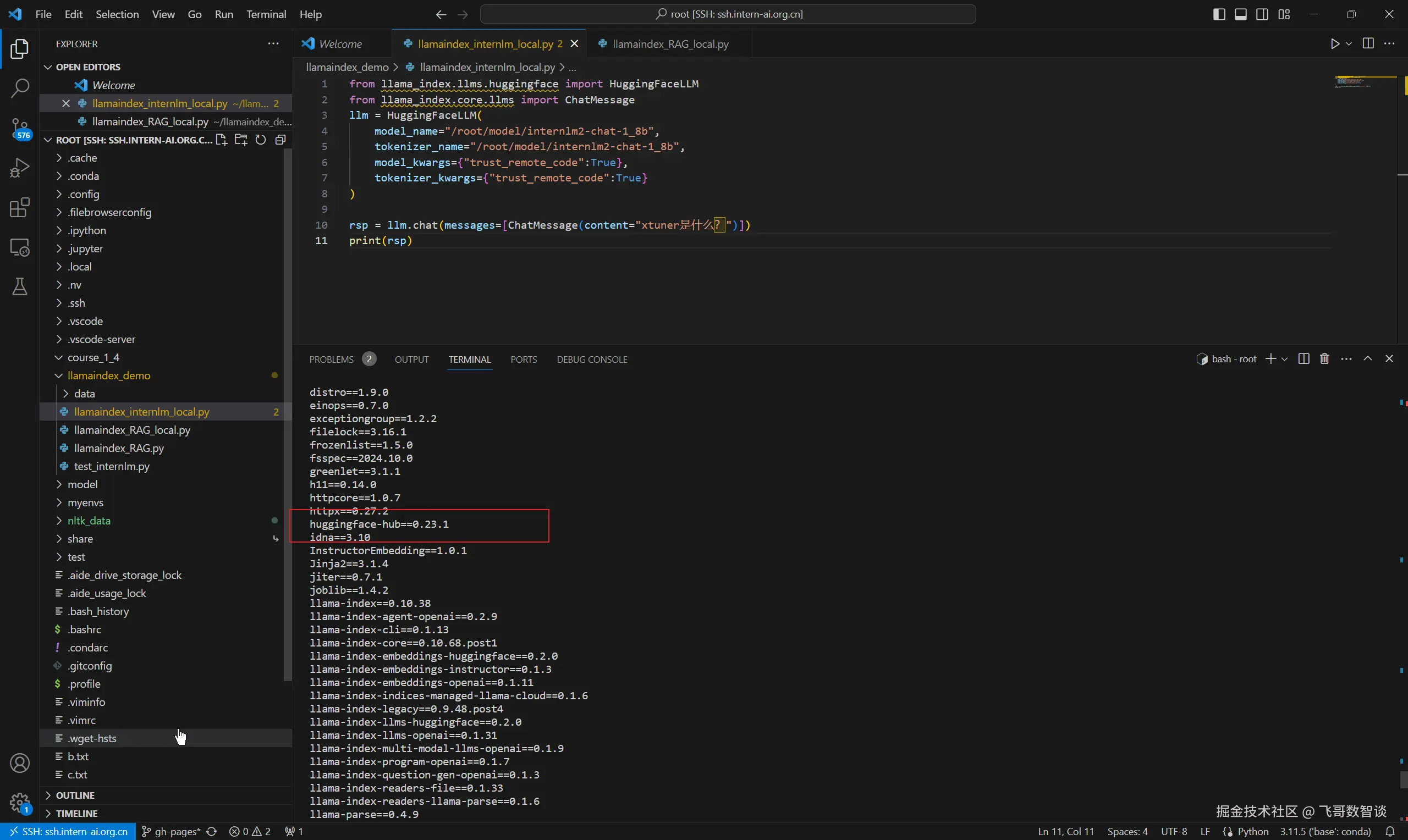Open the Terminal menu

pyautogui.click(x=266, y=14)
